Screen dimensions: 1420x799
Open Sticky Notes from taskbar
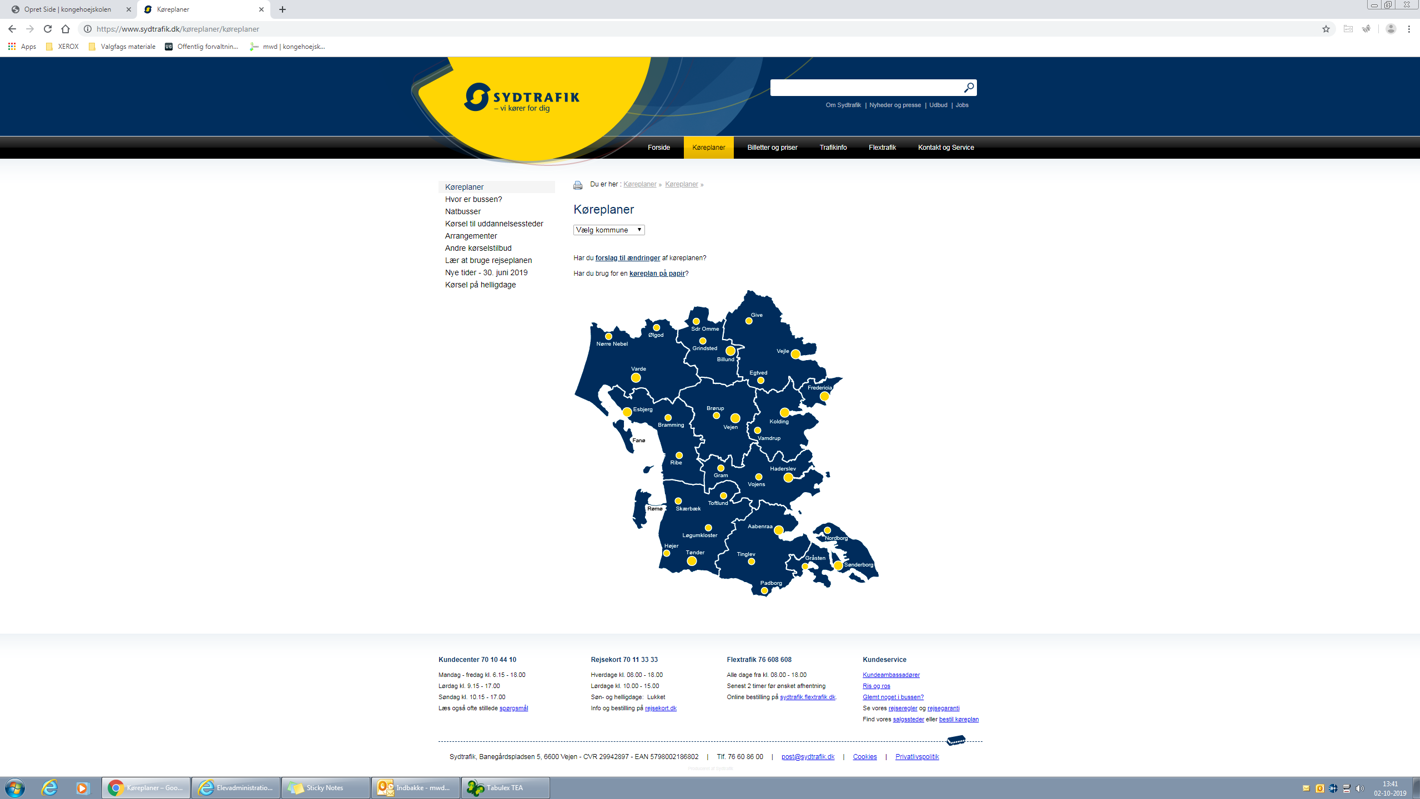325,788
